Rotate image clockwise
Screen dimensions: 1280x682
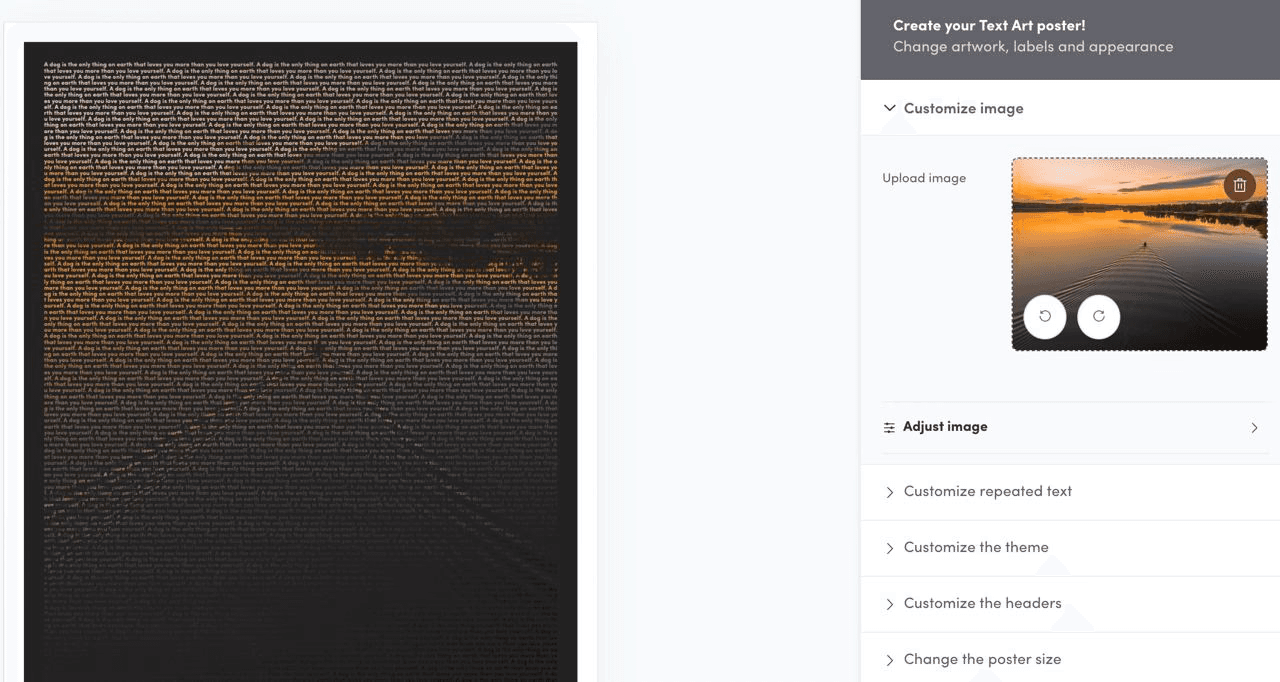pos(1098,316)
